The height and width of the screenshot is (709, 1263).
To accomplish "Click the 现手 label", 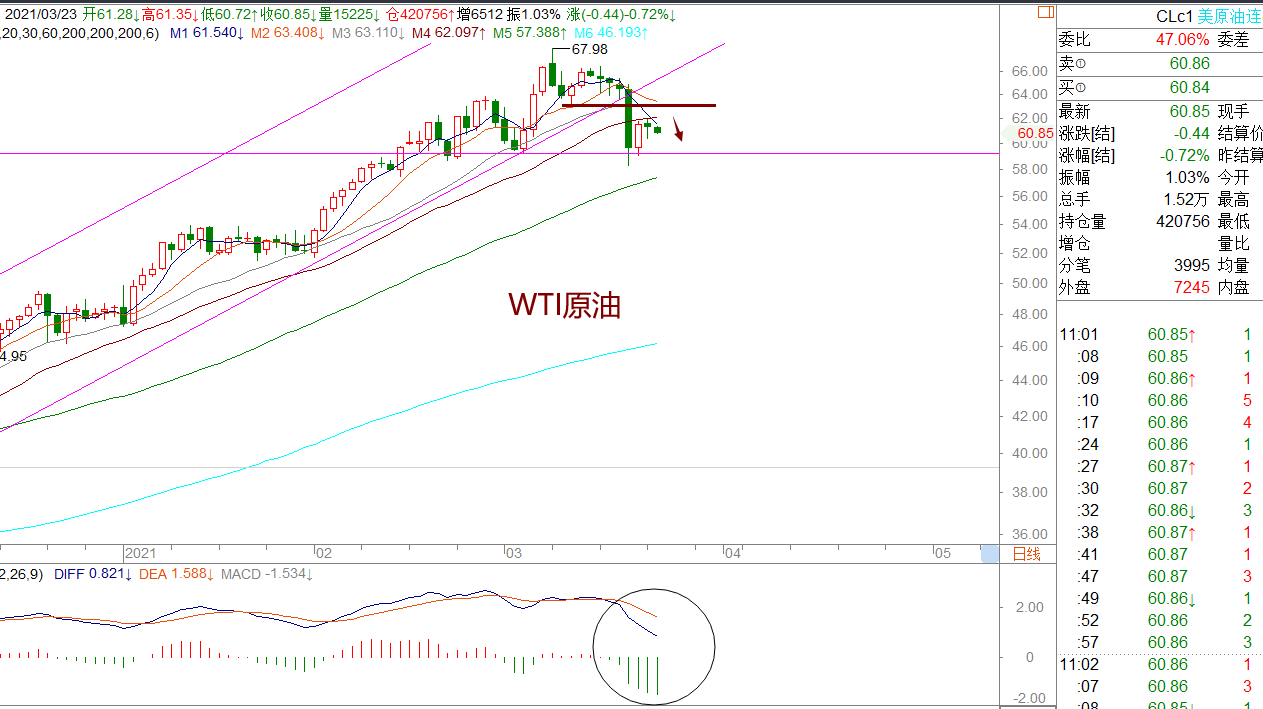I will pos(1233,111).
